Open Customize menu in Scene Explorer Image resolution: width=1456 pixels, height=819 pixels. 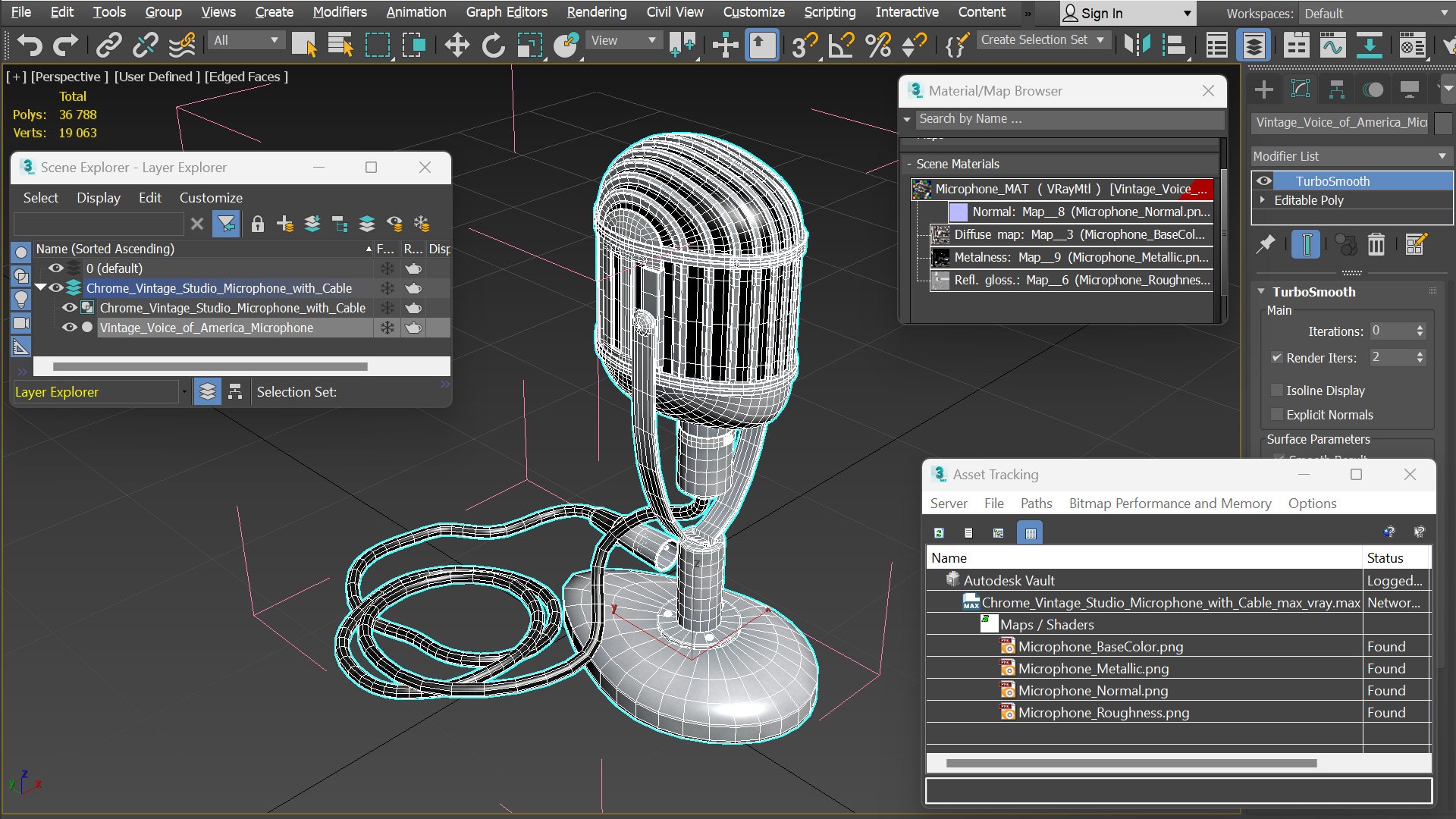[211, 197]
